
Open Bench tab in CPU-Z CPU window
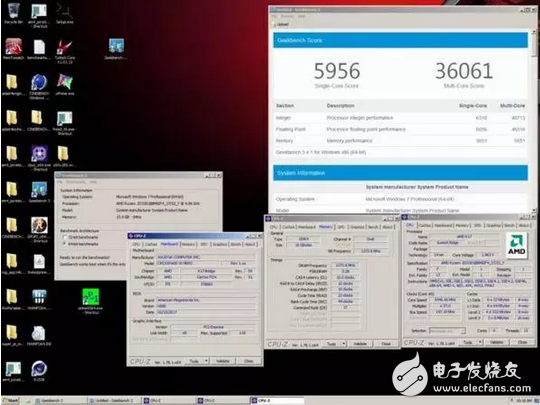(509, 225)
